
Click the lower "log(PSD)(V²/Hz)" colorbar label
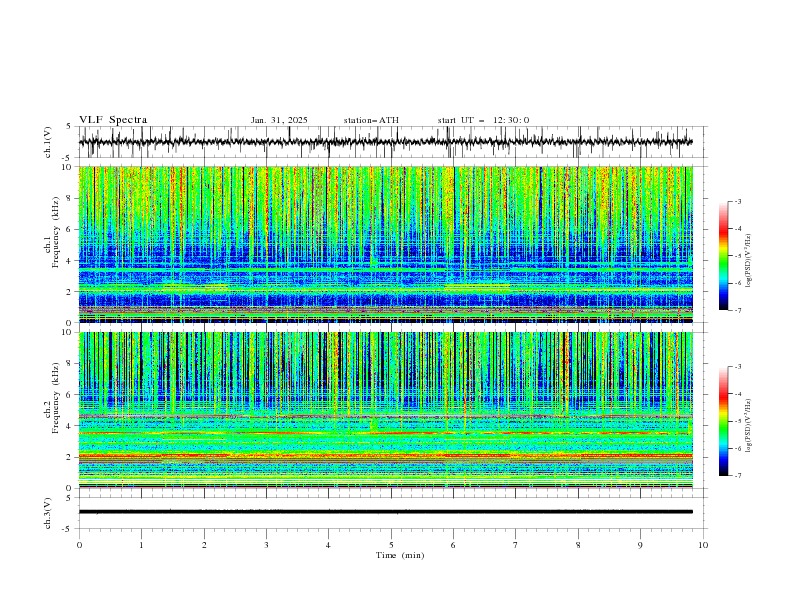coord(748,426)
